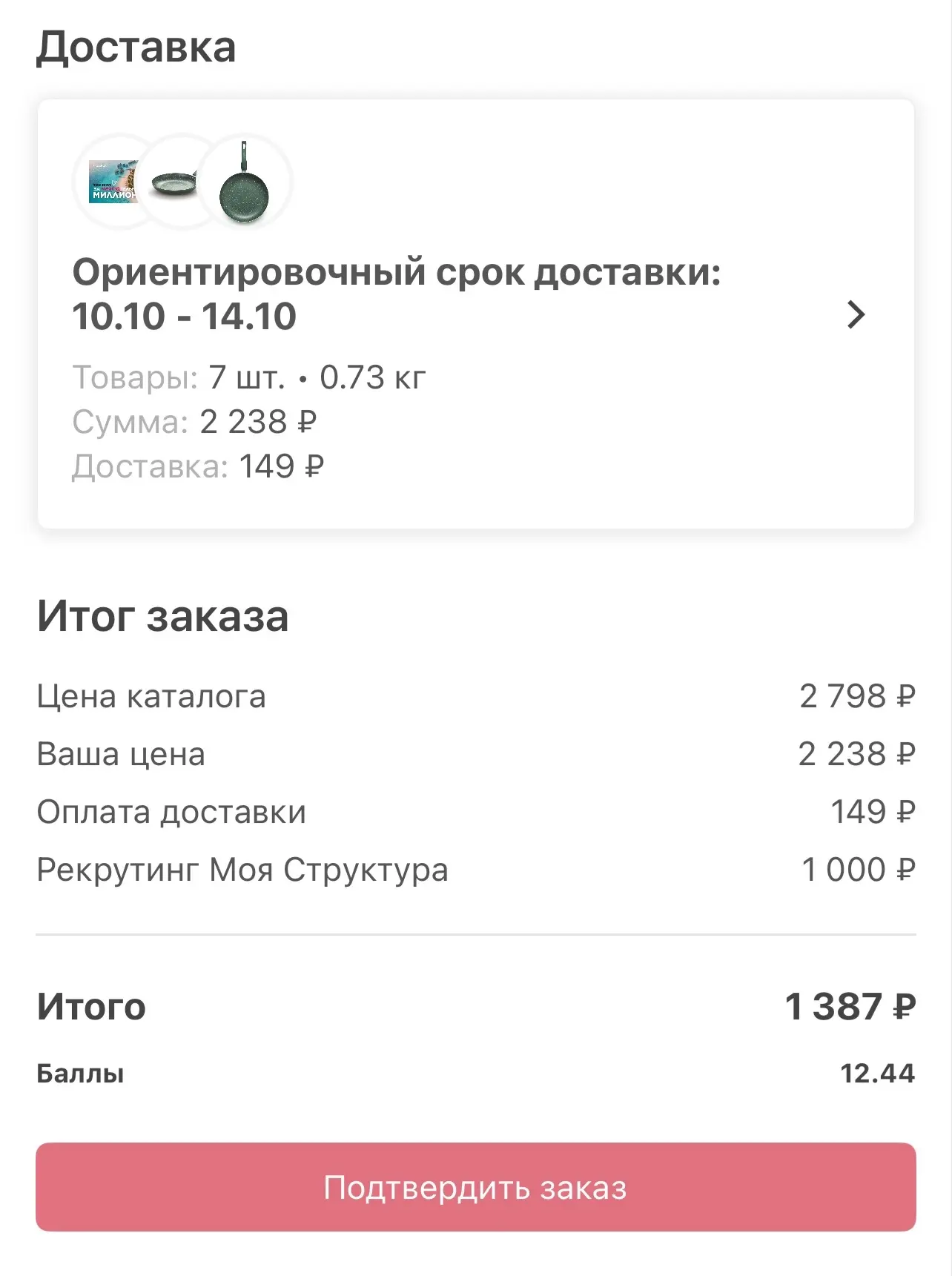Click the Оплата доставки row
The width and height of the screenshot is (952, 1276).
coord(476,812)
